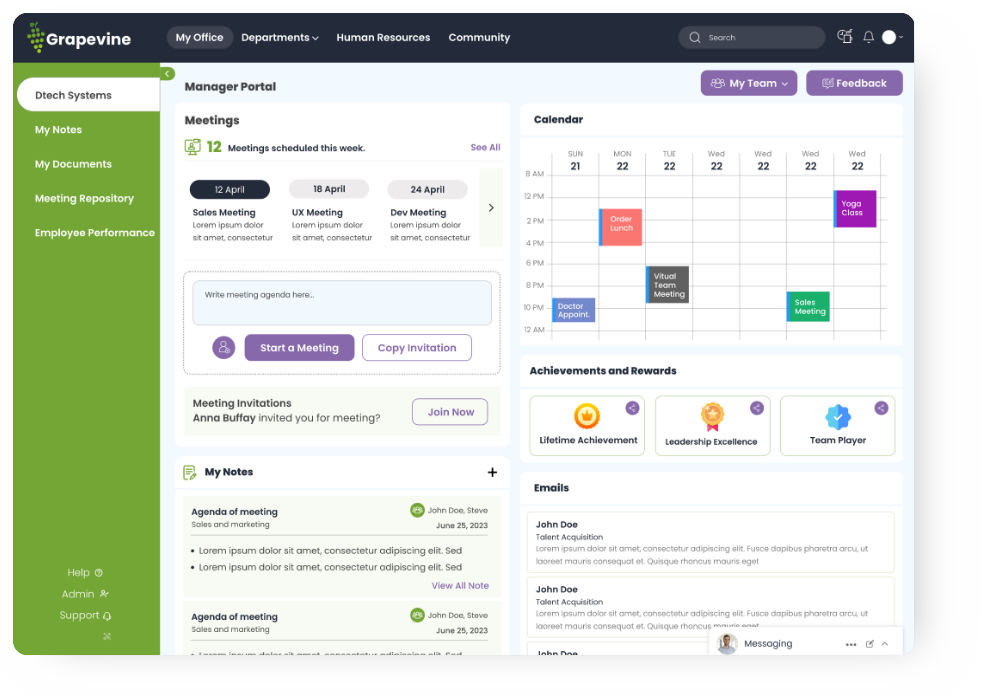Expand the My Team dropdown

[749, 84]
